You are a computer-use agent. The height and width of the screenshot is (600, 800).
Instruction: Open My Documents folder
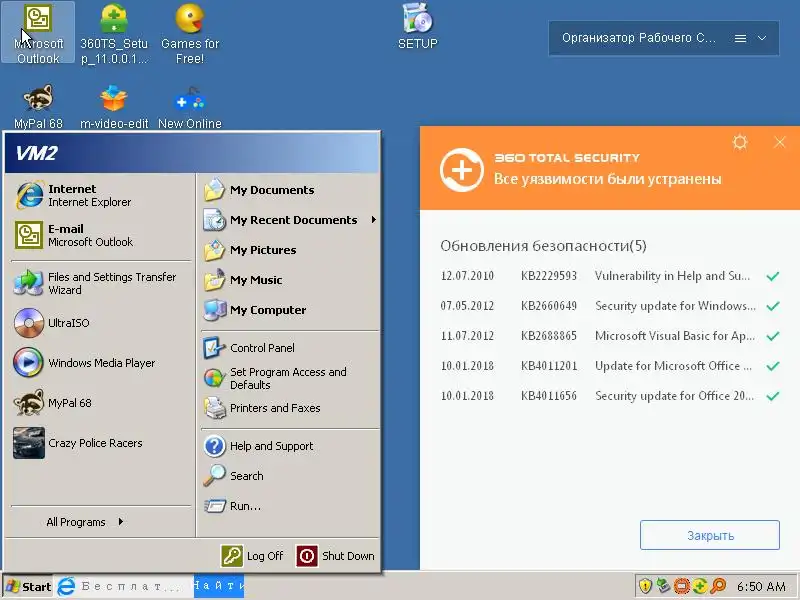(290, 190)
